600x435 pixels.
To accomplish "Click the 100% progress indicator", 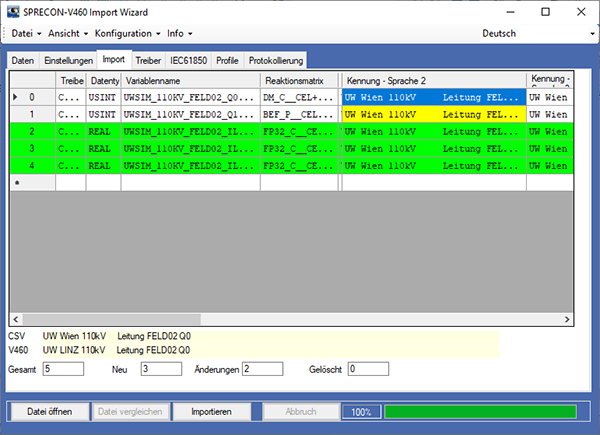I will tap(361, 412).
